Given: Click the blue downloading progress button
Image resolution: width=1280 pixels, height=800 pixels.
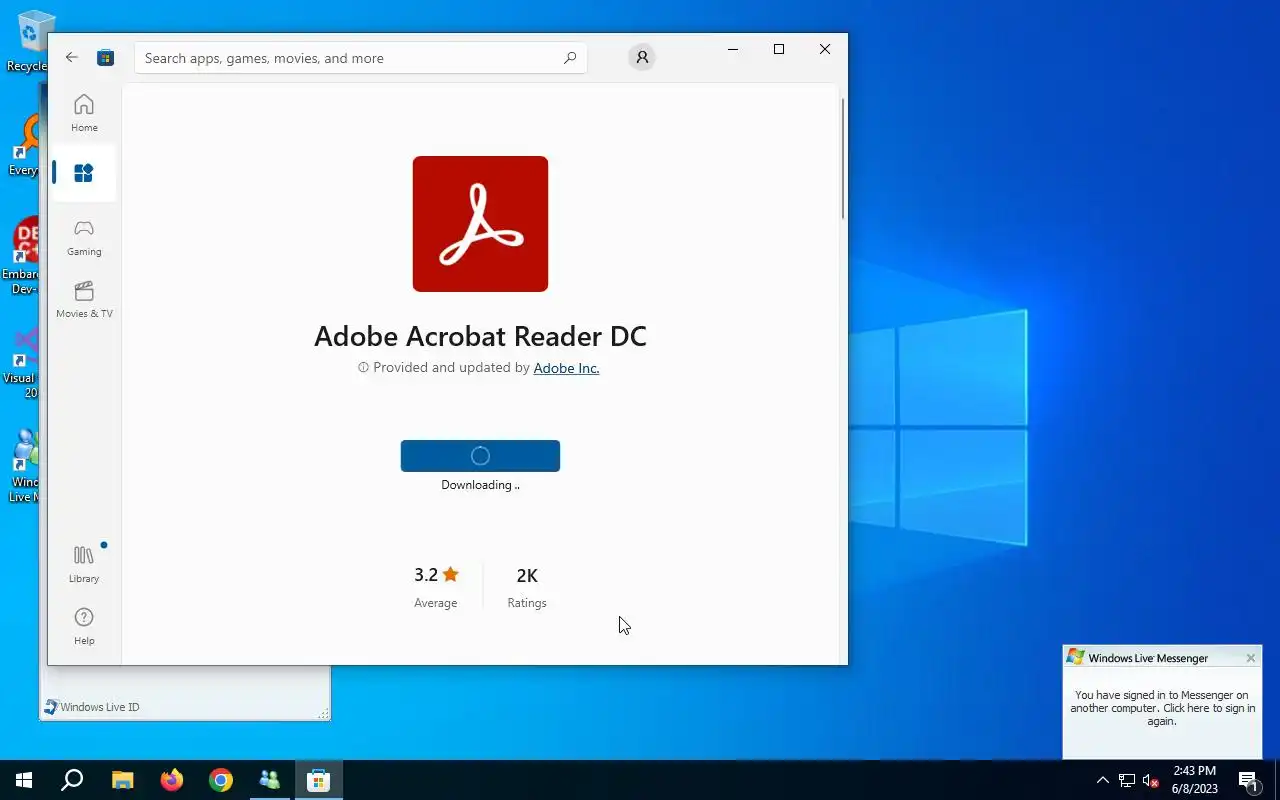Looking at the screenshot, I should (480, 456).
